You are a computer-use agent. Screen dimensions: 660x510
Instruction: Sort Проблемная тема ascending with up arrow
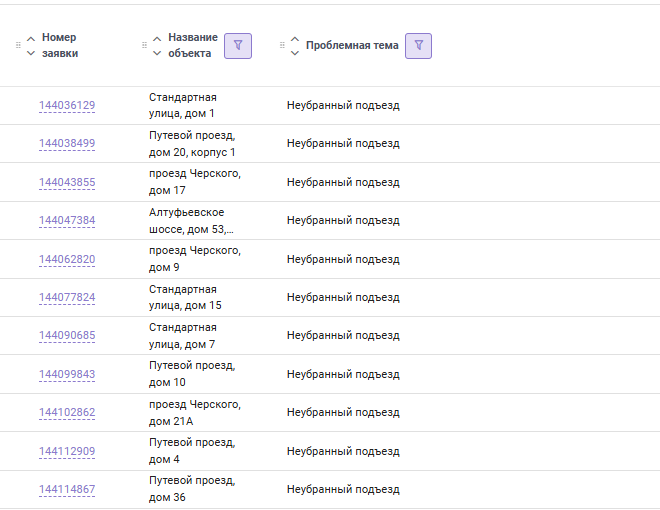pyautogui.click(x=294, y=38)
